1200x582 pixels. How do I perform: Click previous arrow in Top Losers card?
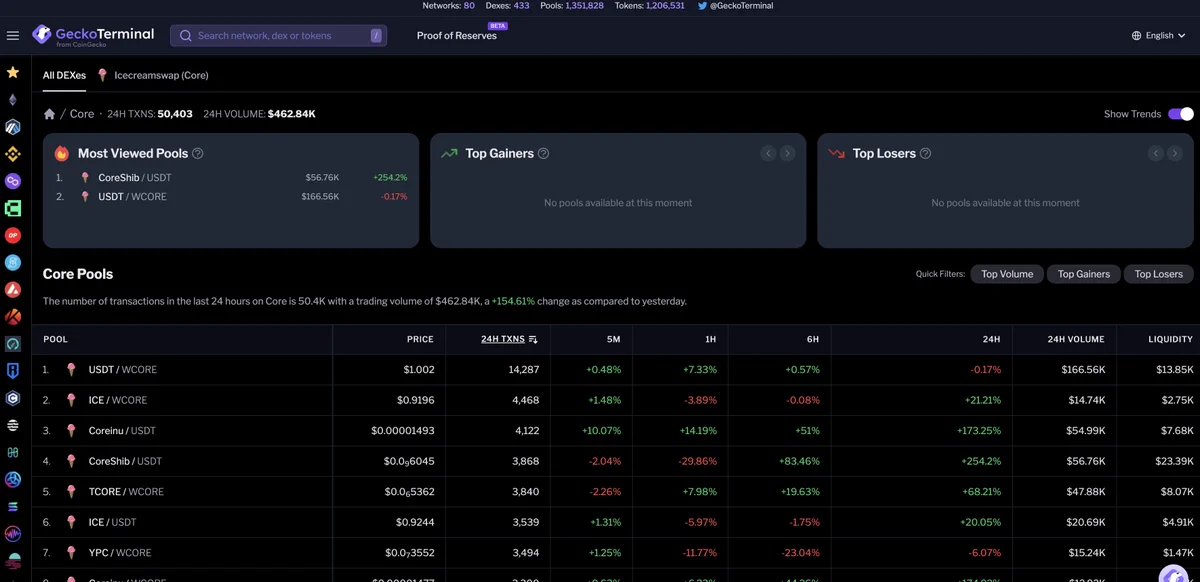1156,153
